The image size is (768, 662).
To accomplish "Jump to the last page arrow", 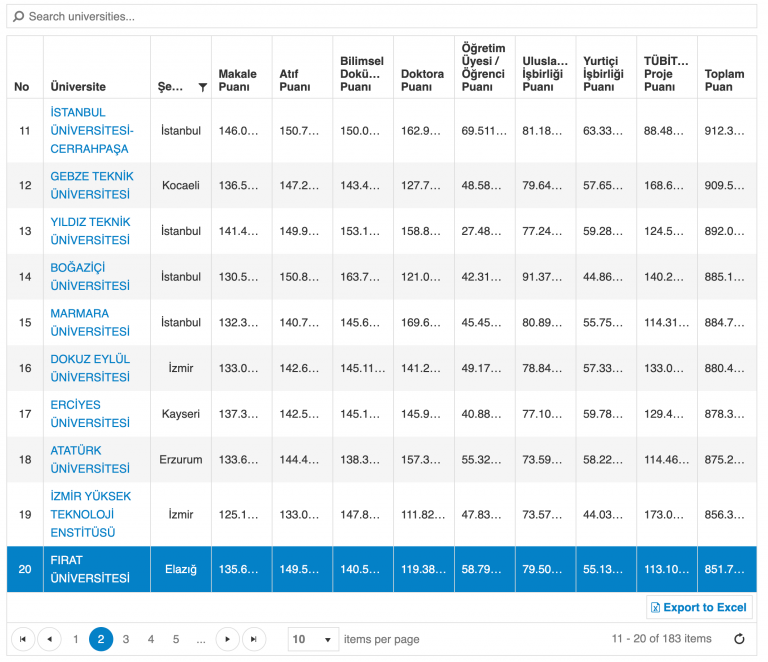I will pos(254,639).
